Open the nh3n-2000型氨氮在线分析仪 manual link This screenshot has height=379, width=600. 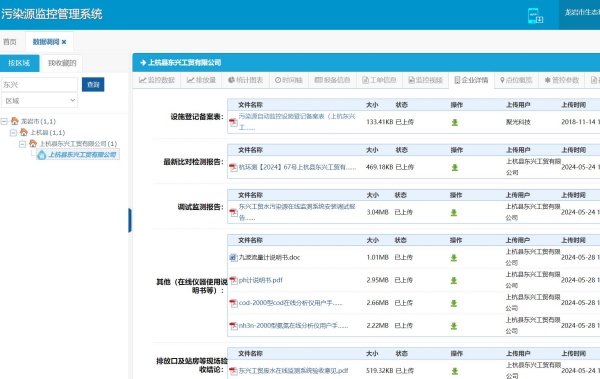293,326
